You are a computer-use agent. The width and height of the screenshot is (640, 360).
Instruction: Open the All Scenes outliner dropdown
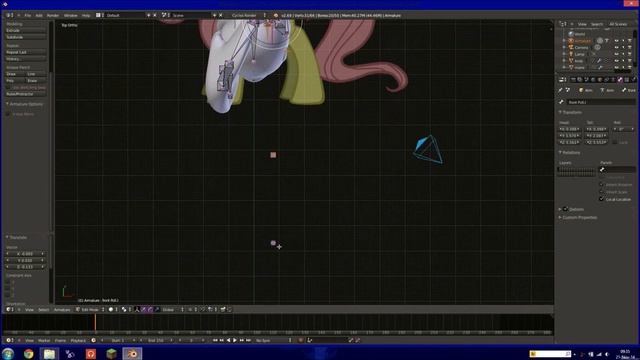pos(620,24)
